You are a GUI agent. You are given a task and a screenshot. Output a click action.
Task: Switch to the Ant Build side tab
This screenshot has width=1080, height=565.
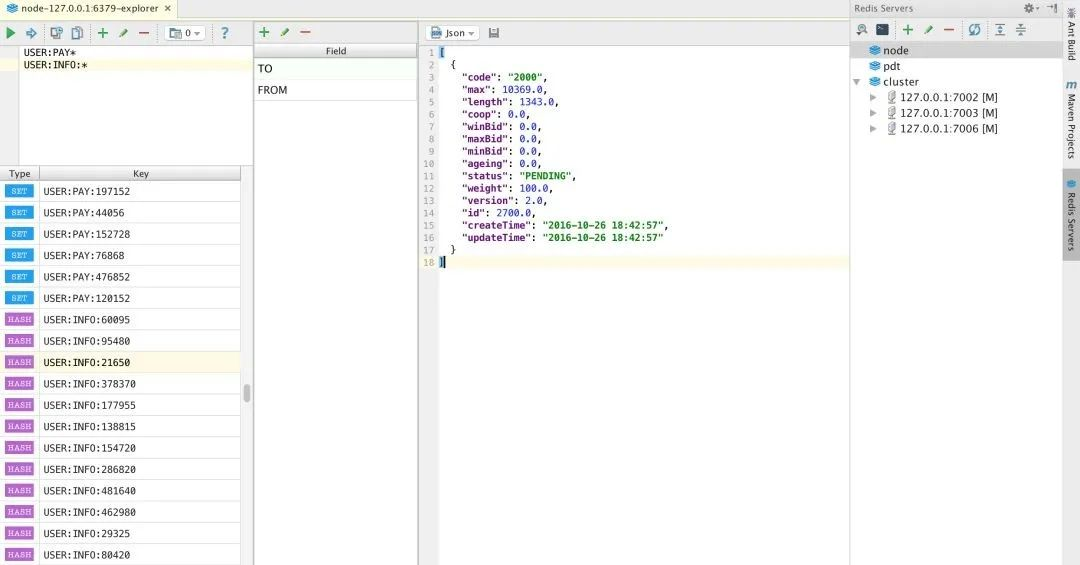coord(1071,38)
